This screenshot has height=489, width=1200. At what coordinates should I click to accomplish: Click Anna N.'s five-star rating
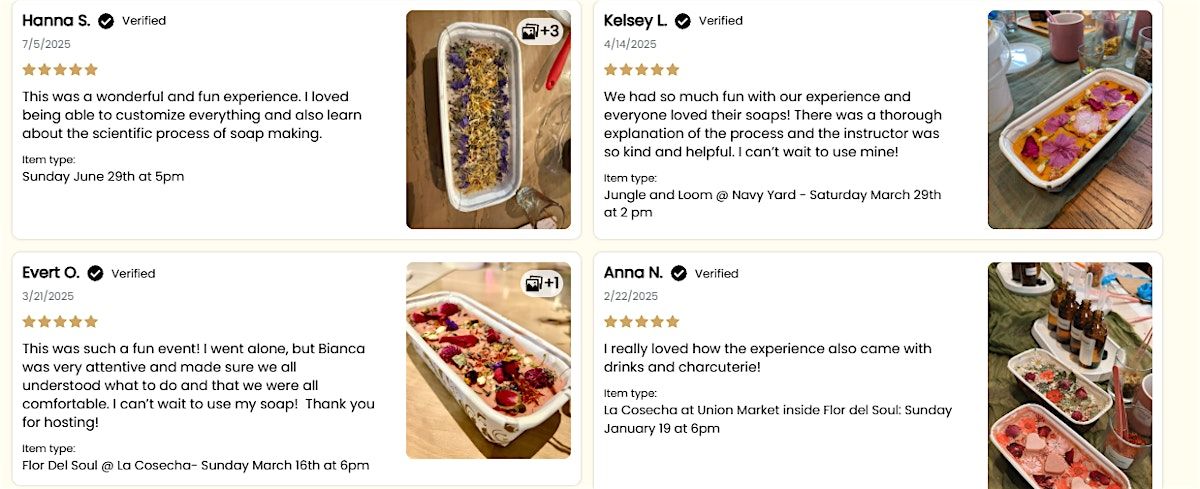coord(641,322)
